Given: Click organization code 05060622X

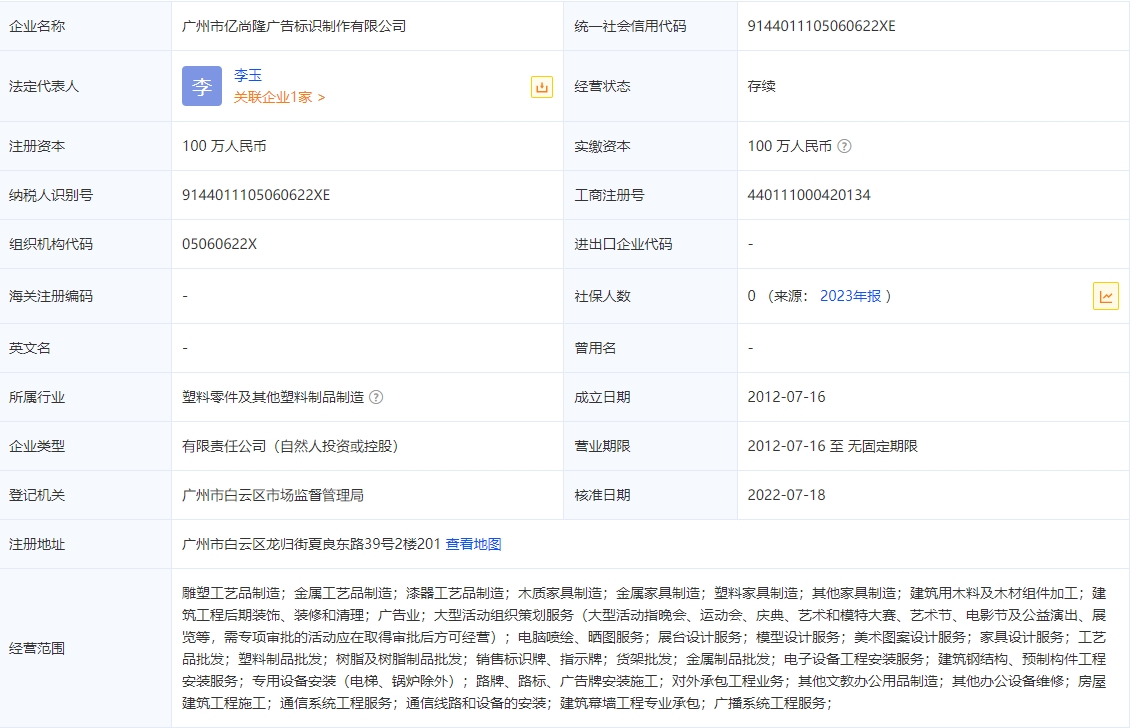Looking at the screenshot, I should pyautogui.click(x=219, y=244).
